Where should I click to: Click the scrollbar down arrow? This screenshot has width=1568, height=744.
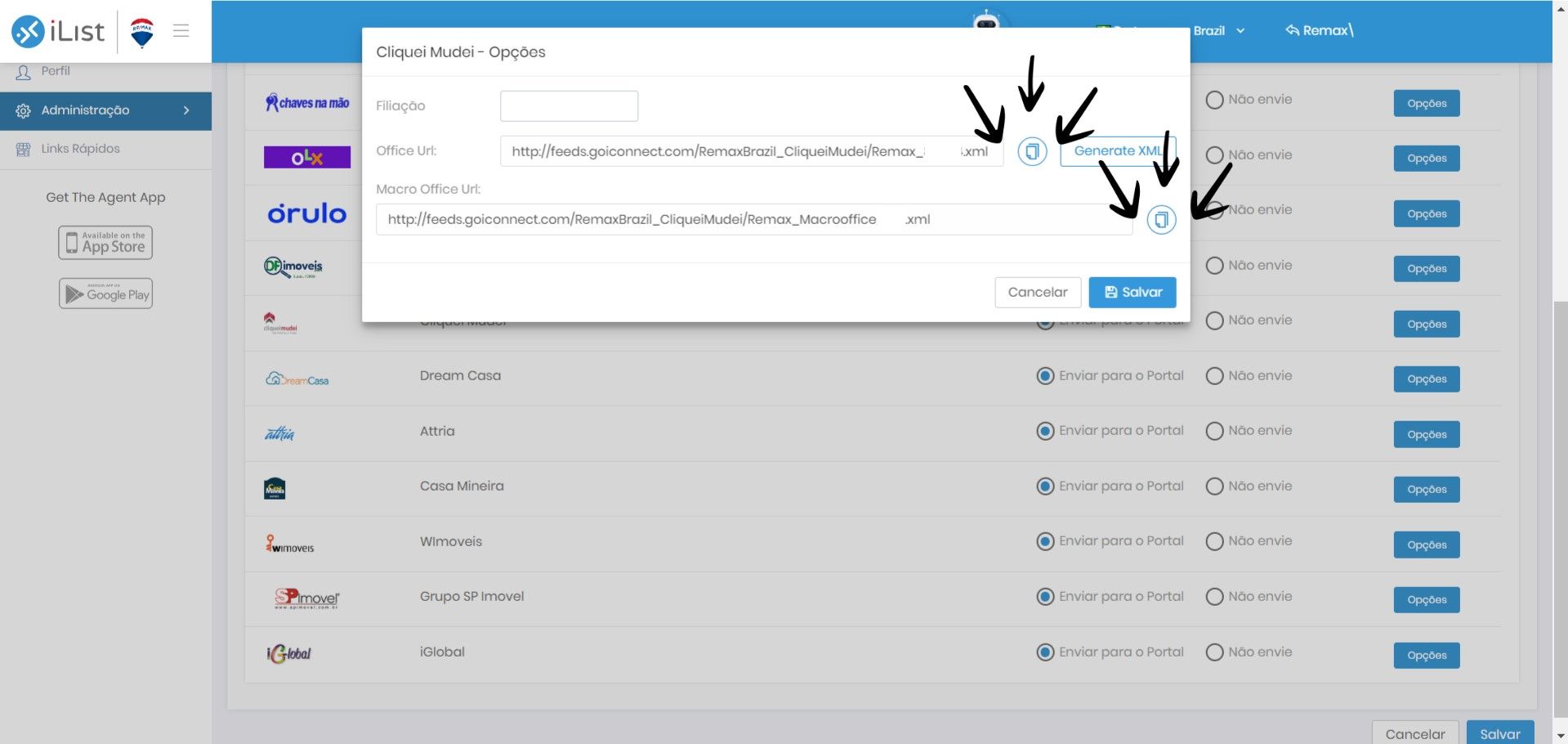pos(1561,736)
